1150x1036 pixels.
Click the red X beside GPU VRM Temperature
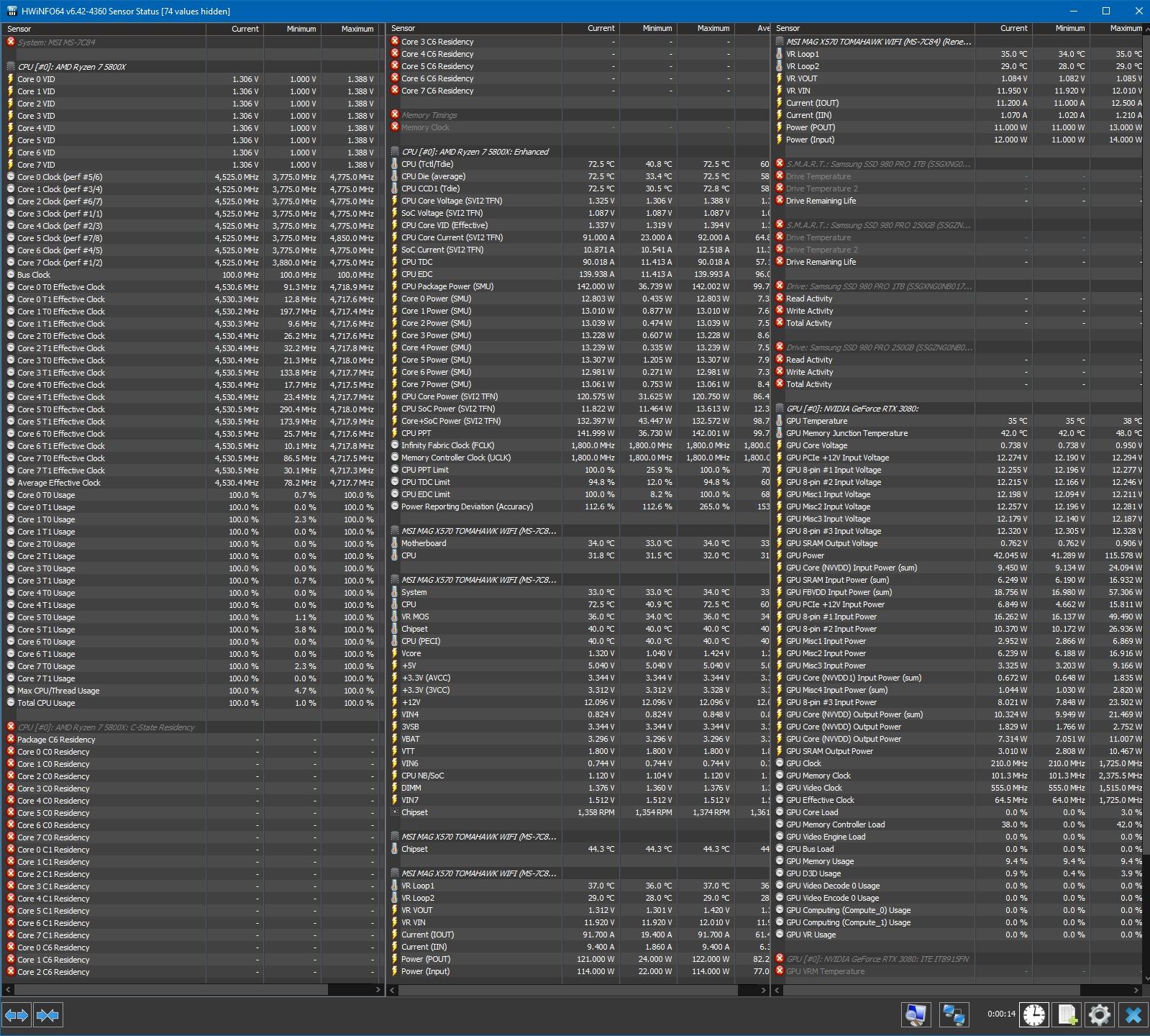pos(780,971)
